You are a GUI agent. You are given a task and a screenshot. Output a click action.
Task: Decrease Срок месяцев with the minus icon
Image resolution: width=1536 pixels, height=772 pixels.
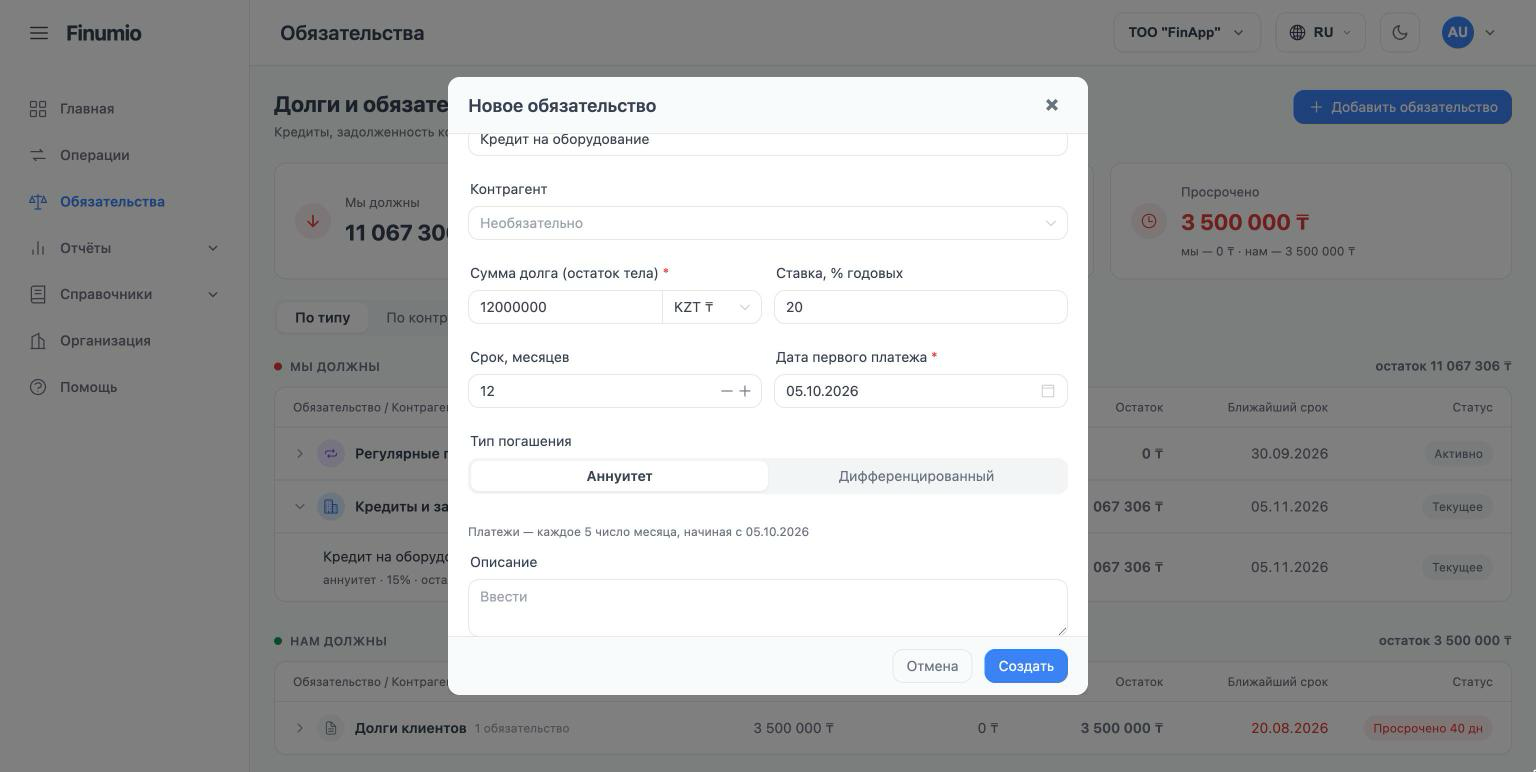[727, 391]
